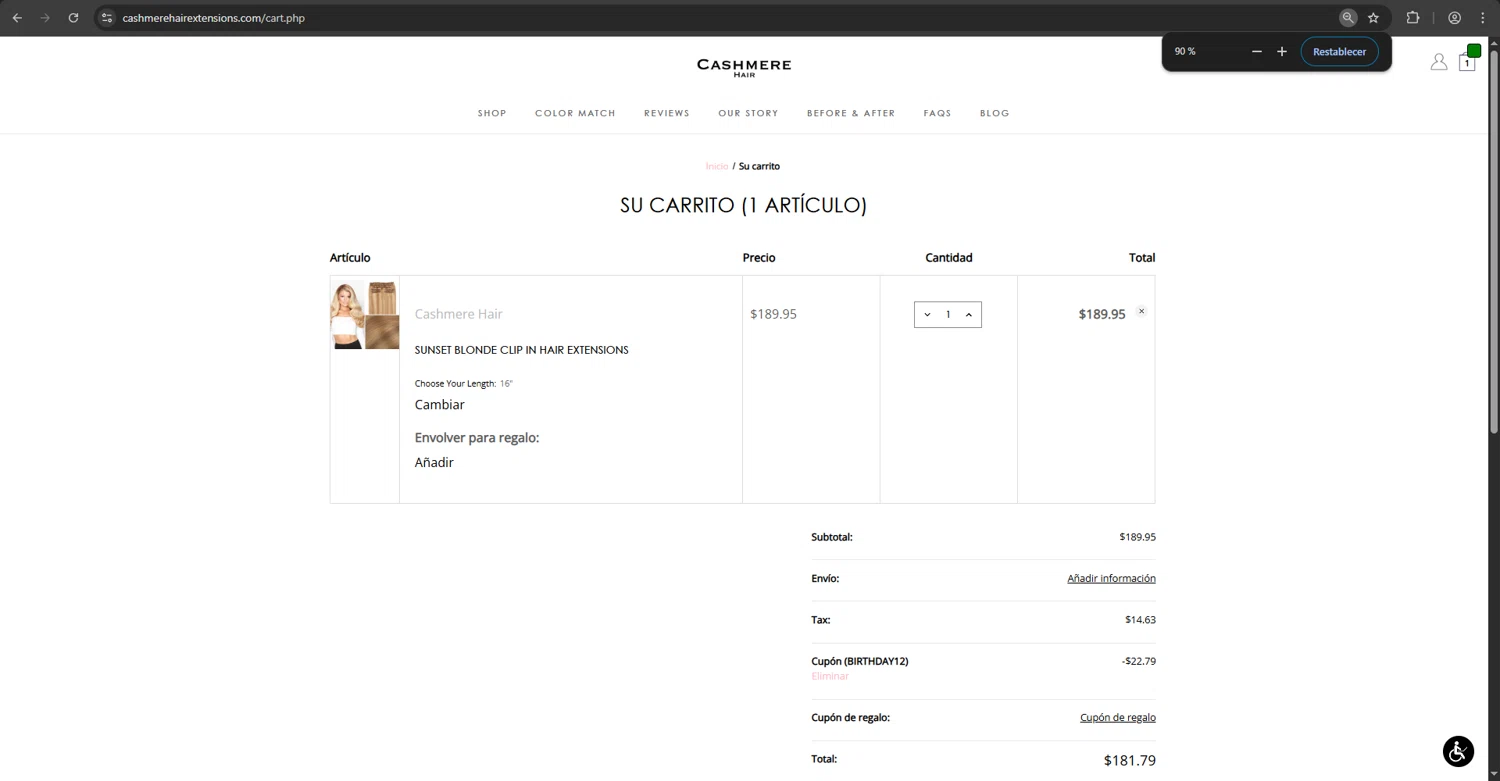Image resolution: width=1500 pixels, height=781 pixels.
Task: Click the Total $181.79 amount
Action: pyautogui.click(x=1130, y=761)
